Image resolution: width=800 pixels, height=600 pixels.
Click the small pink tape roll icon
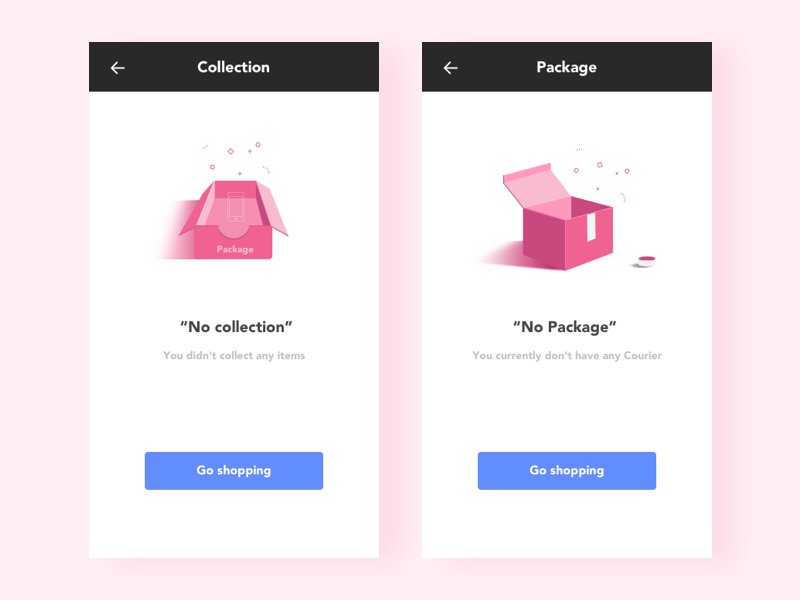pyautogui.click(x=646, y=261)
